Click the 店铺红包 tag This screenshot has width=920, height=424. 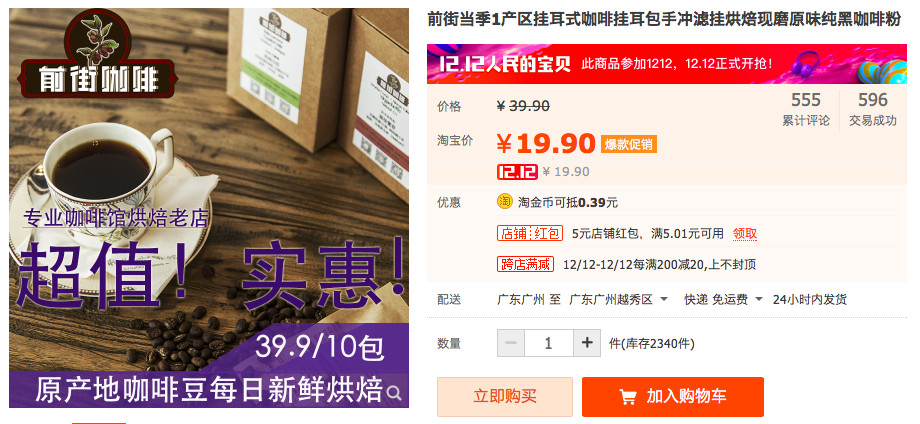(x=530, y=233)
